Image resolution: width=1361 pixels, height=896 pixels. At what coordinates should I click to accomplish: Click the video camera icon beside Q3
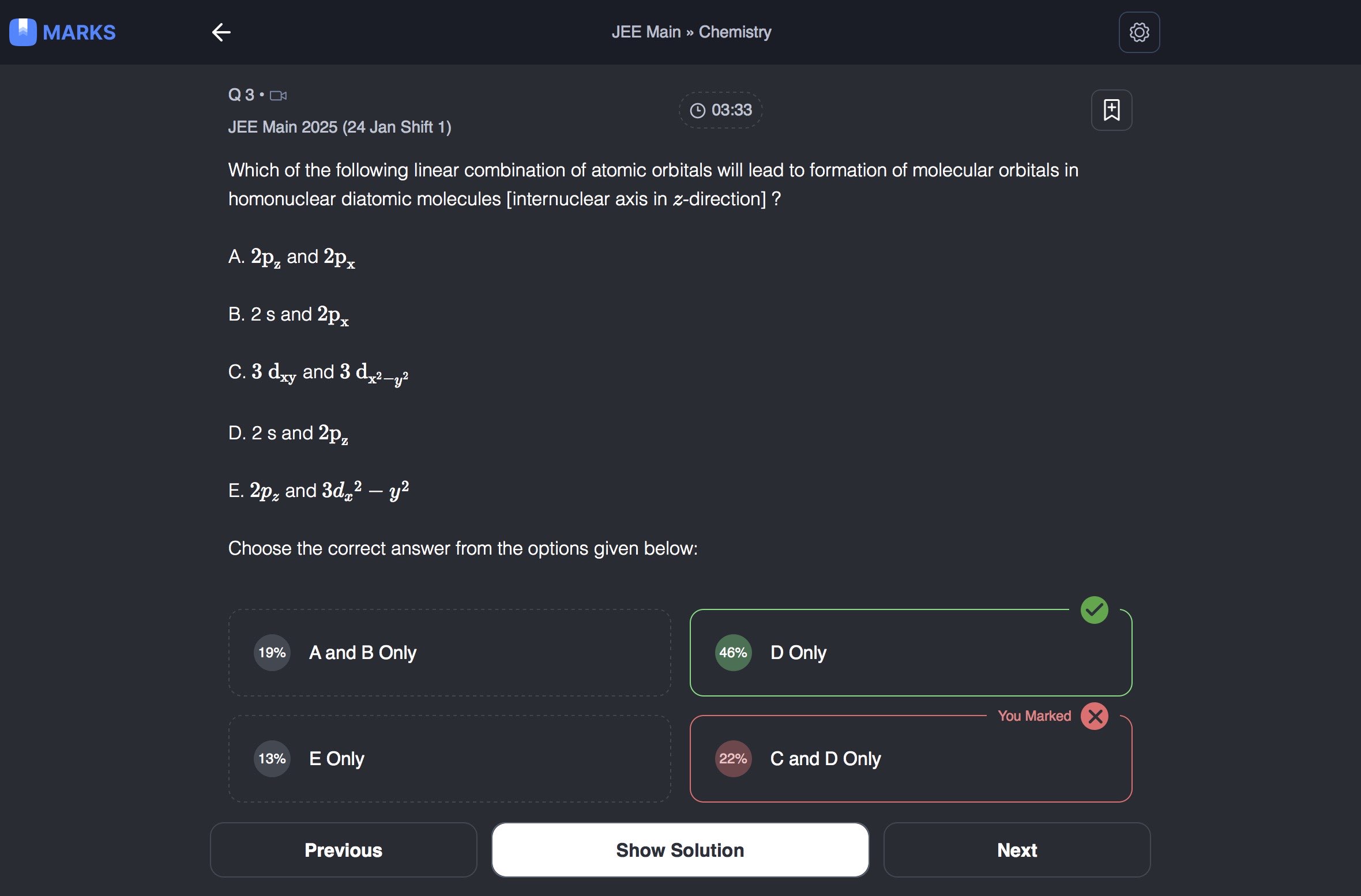point(279,96)
